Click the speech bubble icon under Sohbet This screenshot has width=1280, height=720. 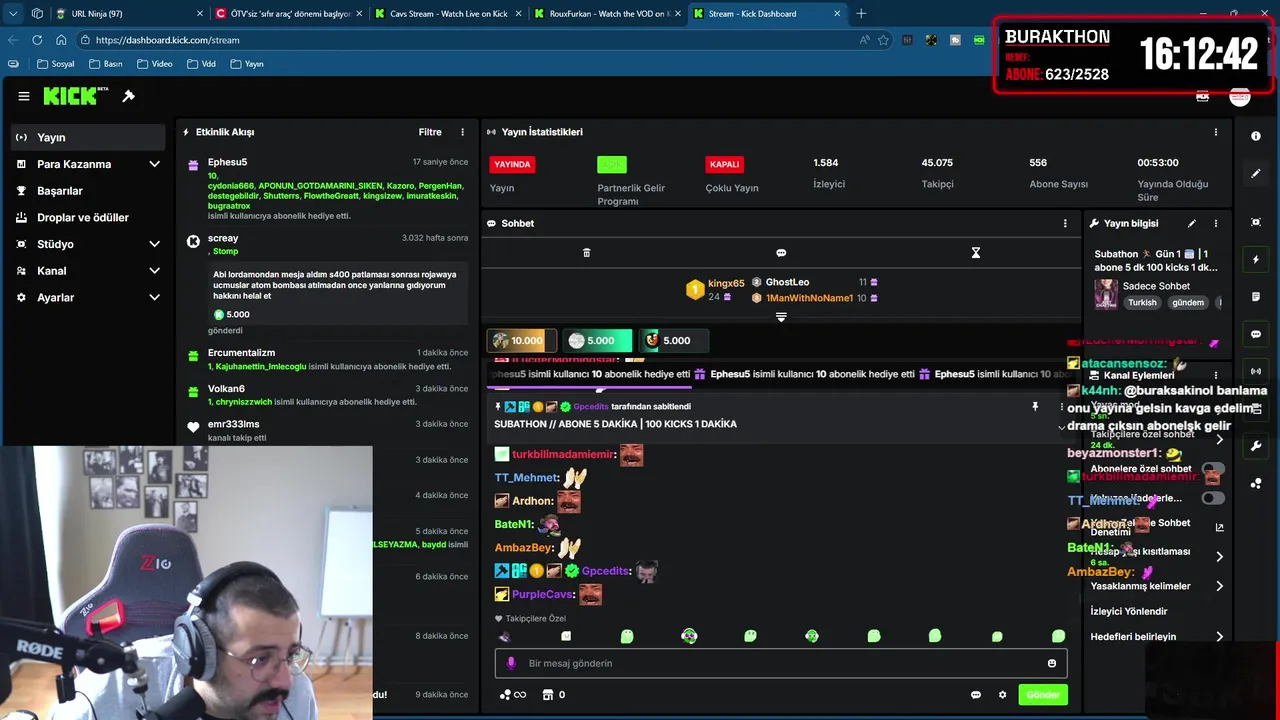pos(781,253)
